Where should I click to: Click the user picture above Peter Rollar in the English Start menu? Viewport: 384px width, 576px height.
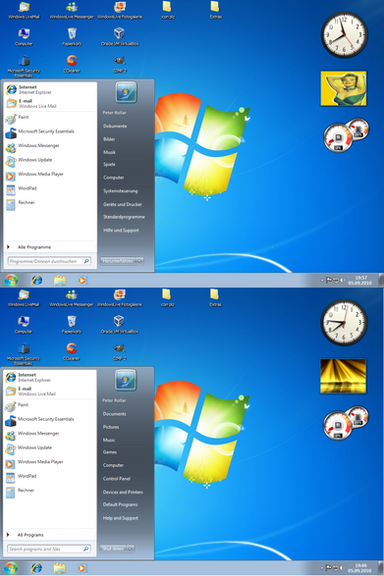tap(126, 379)
